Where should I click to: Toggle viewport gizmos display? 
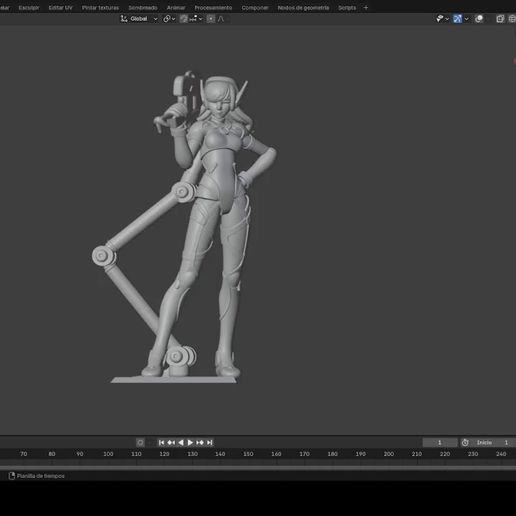point(457,19)
